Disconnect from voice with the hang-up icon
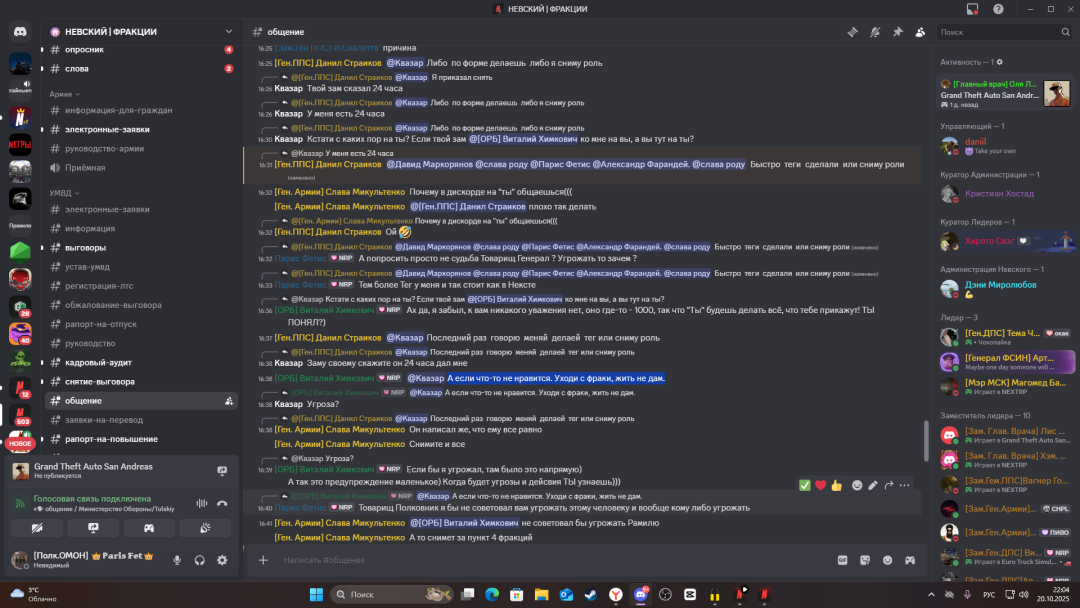Viewport: 1080px width, 608px height. coord(222,504)
